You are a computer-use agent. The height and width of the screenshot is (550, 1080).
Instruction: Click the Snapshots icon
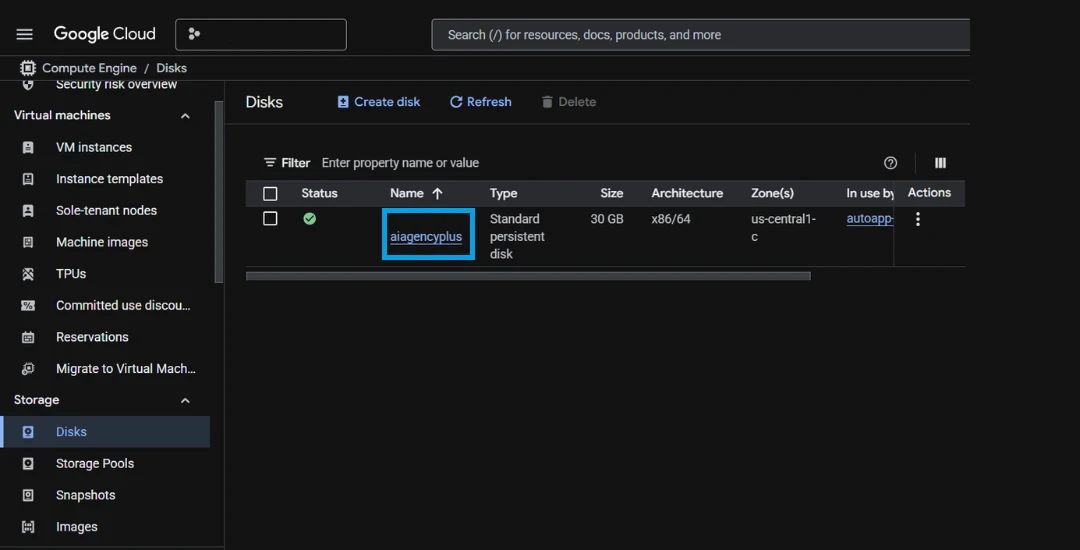pos(28,496)
